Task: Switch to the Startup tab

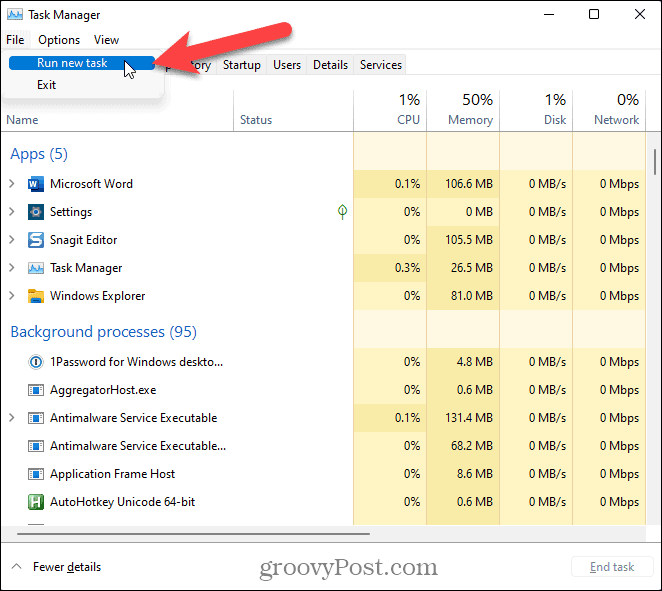Action: [x=241, y=65]
